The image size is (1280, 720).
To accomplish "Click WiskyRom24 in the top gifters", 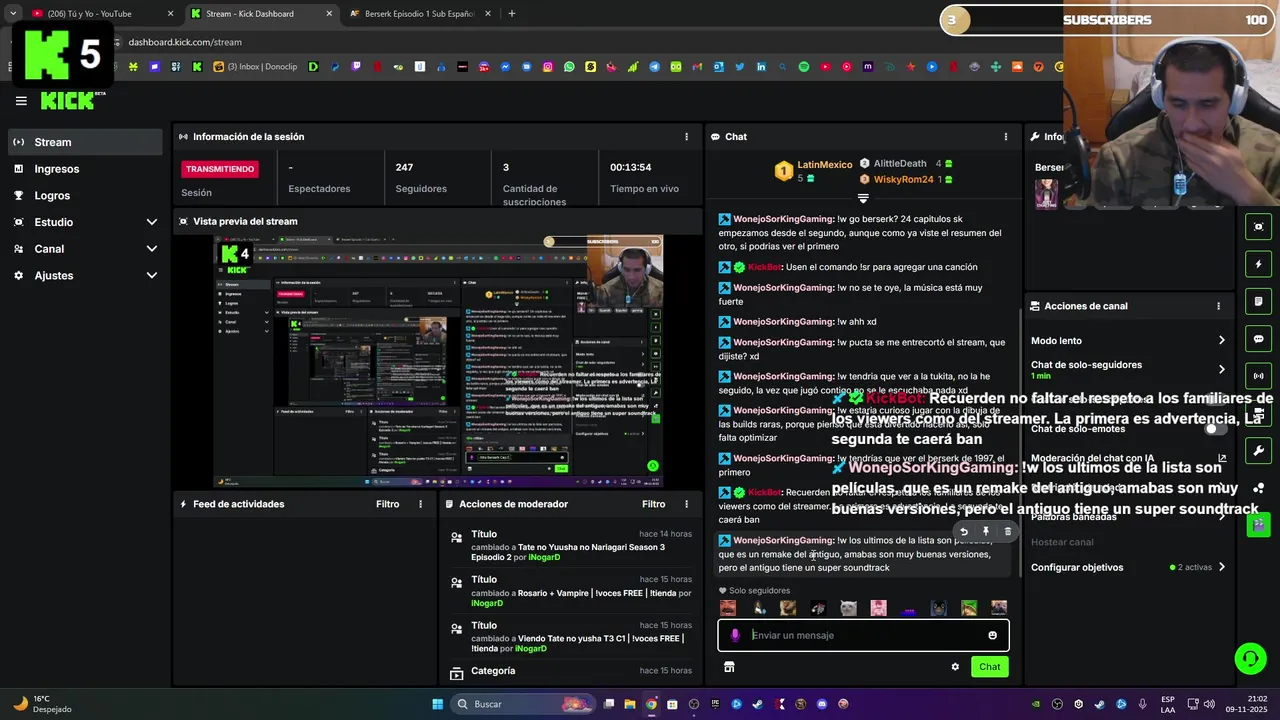I will click(x=903, y=180).
